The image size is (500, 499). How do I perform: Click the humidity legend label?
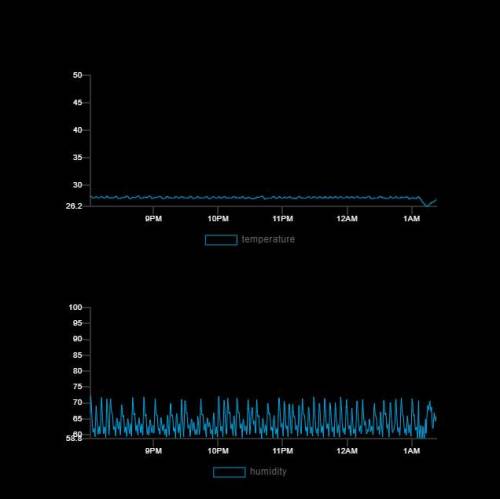pos(268,472)
